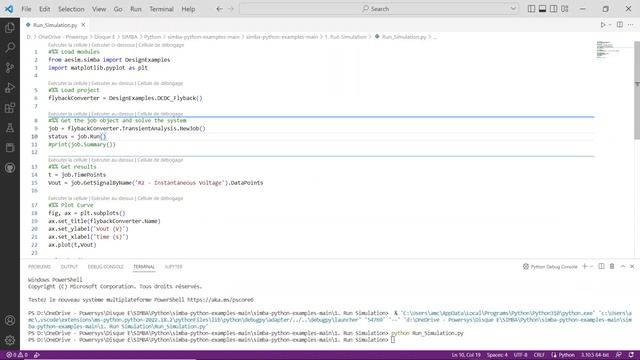Click 'Exécuter au-dessus' above Load project
The image size is (640, 360).
(112, 83)
